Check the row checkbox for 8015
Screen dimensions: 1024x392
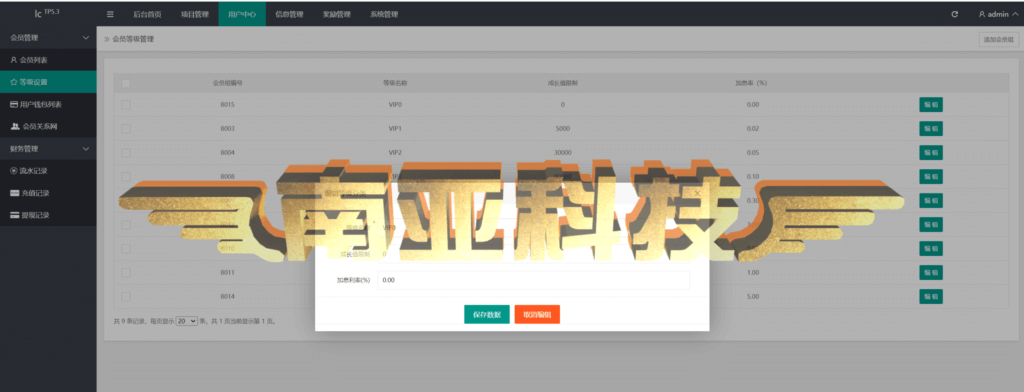click(125, 105)
